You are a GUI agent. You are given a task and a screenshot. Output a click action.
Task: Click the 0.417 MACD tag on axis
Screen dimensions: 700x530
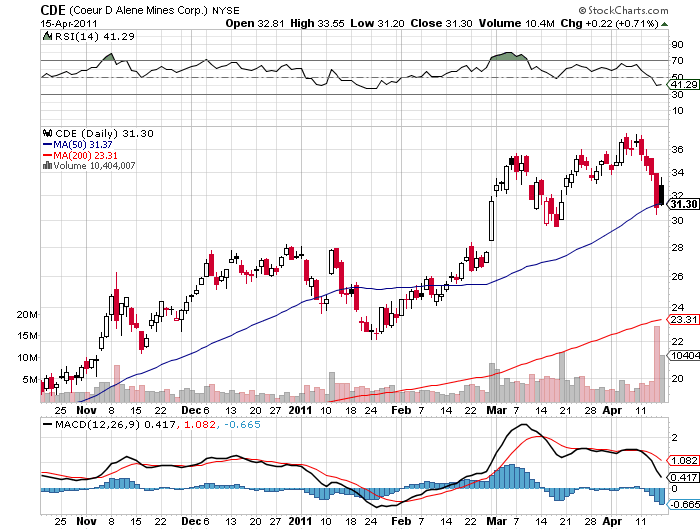point(683,477)
